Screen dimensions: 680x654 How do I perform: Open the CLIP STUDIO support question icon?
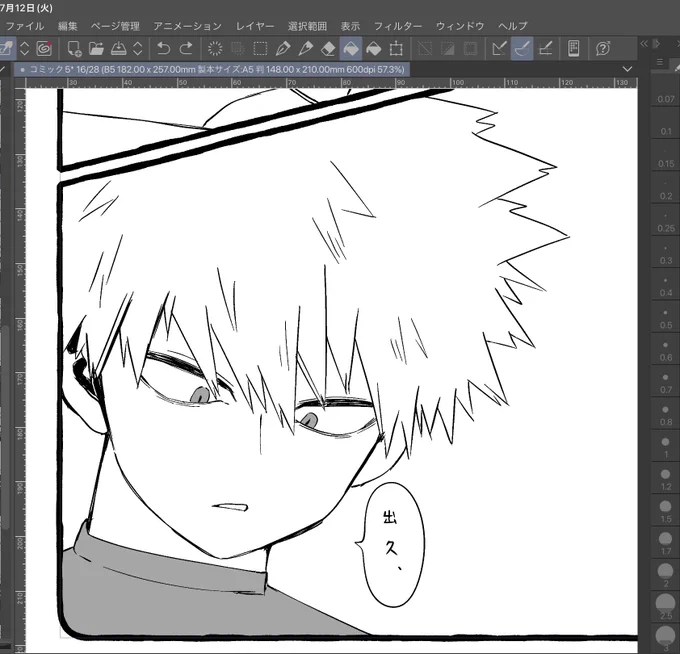coord(603,48)
